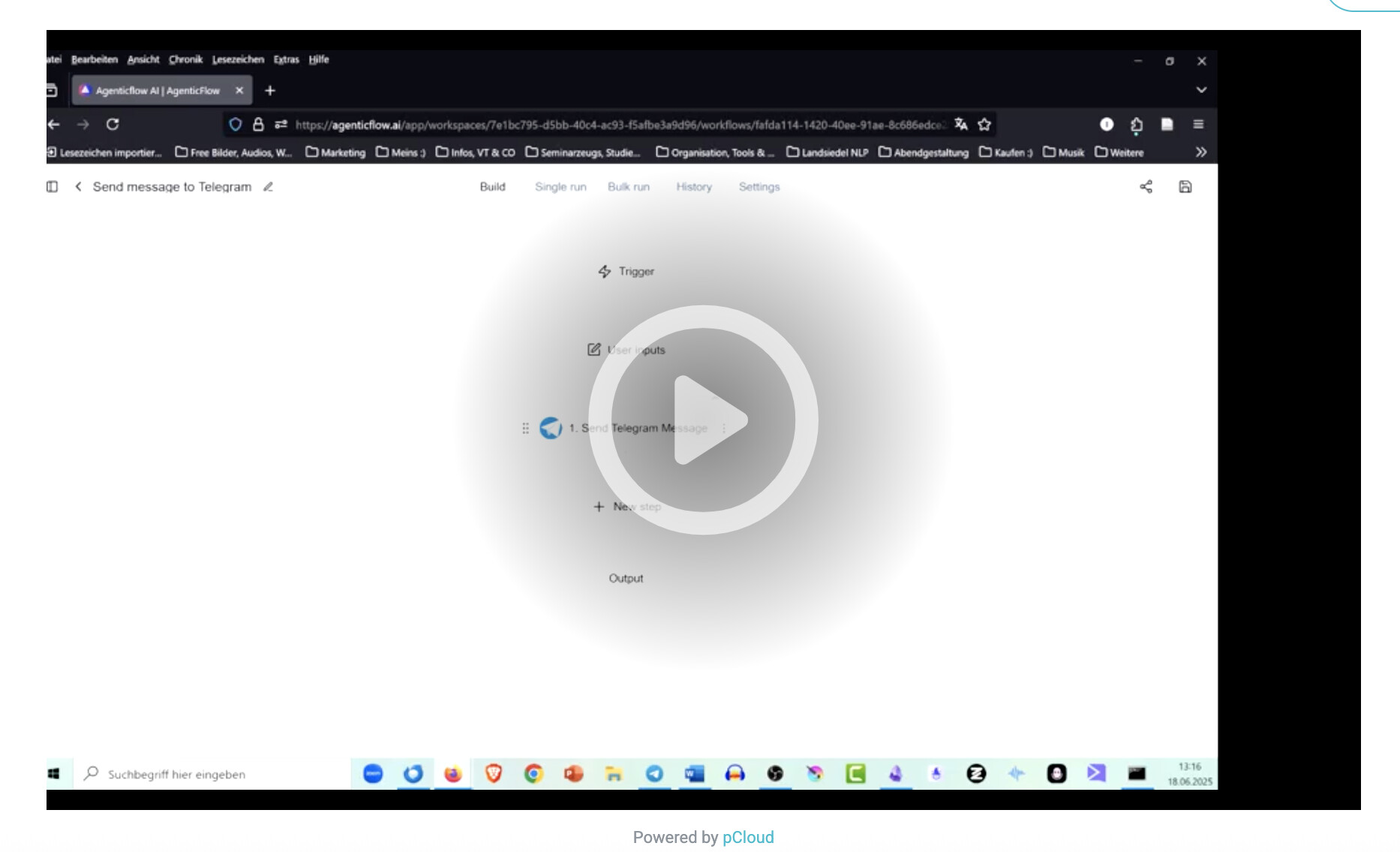Go forward with the browser forward arrow

[x=83, y=124]
